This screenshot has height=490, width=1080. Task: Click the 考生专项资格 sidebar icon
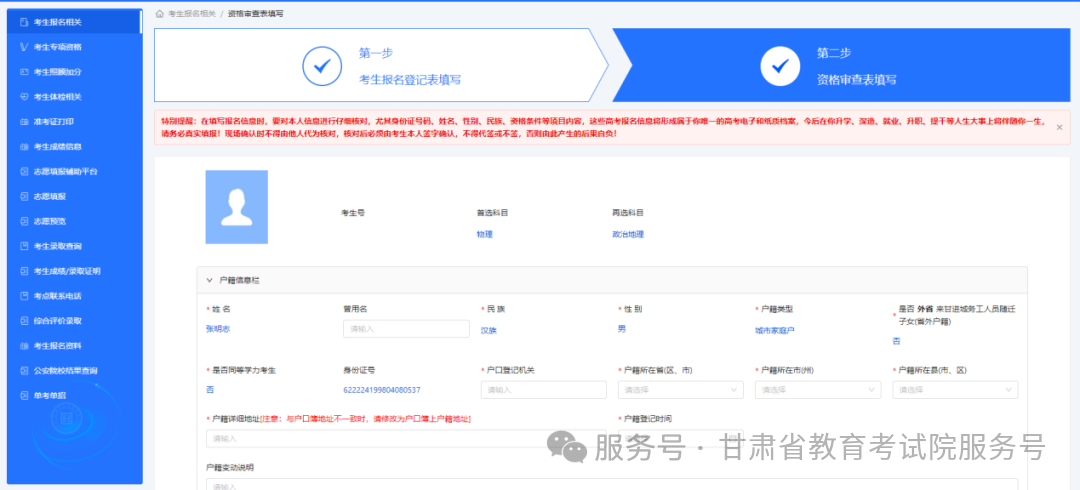(x=24, y=46)
